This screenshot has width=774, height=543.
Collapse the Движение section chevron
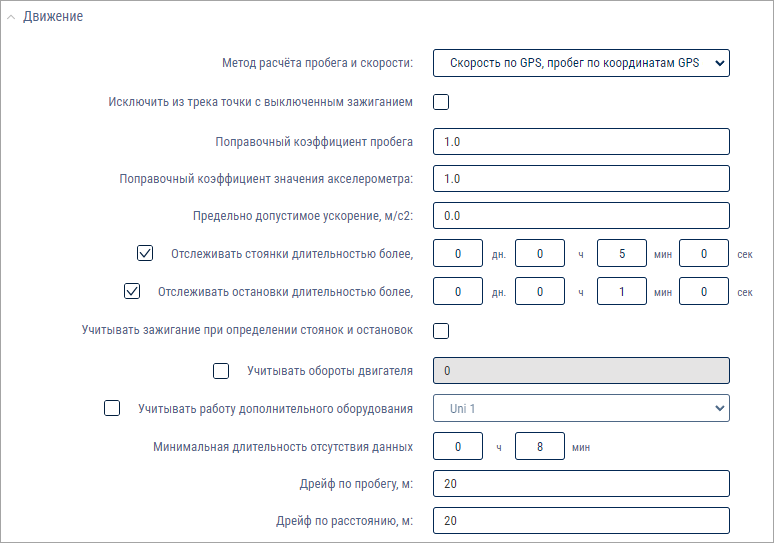(x=11, y=17)
